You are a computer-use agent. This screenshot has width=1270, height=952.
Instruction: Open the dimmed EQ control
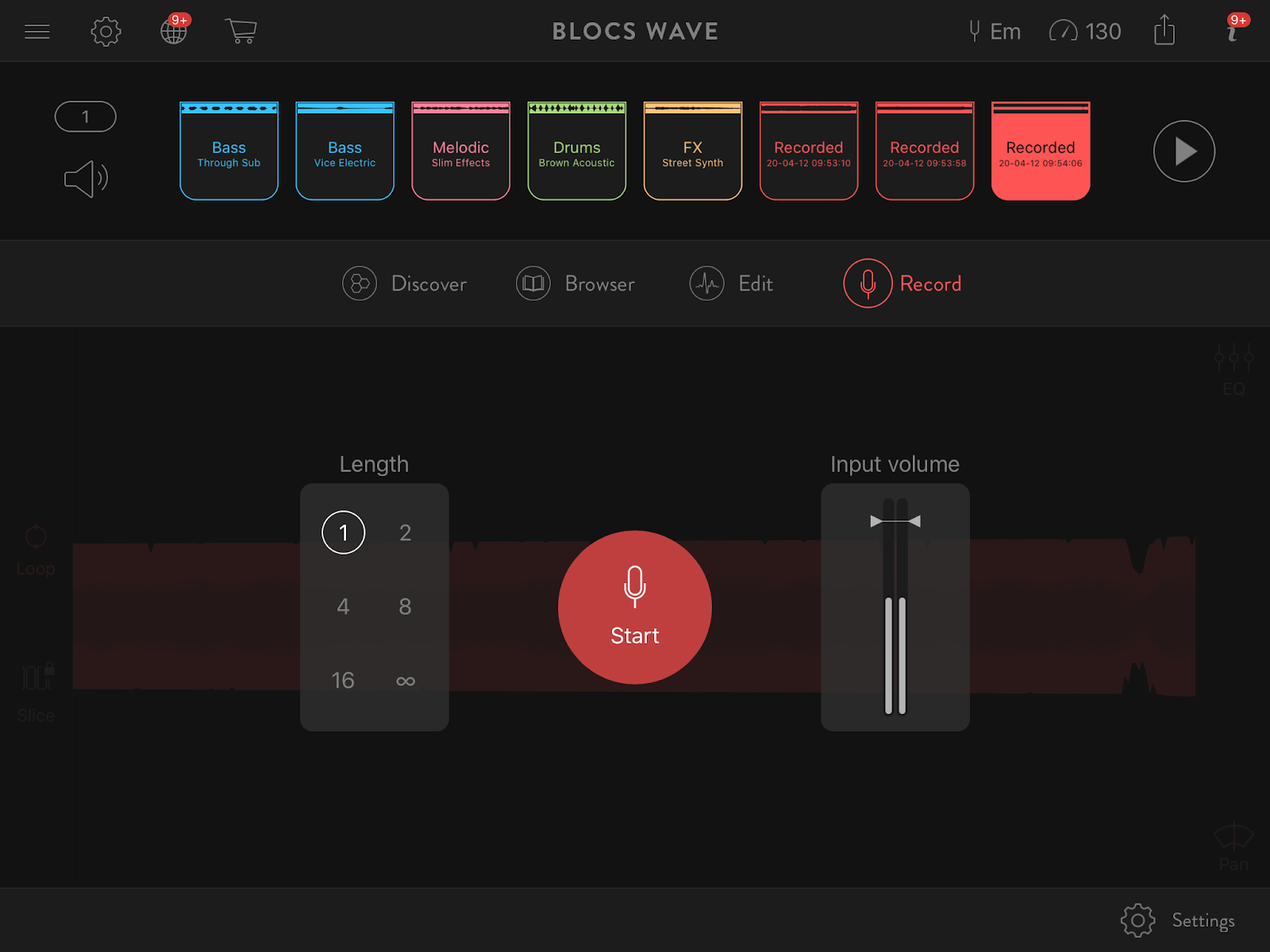click(1233, 370)
